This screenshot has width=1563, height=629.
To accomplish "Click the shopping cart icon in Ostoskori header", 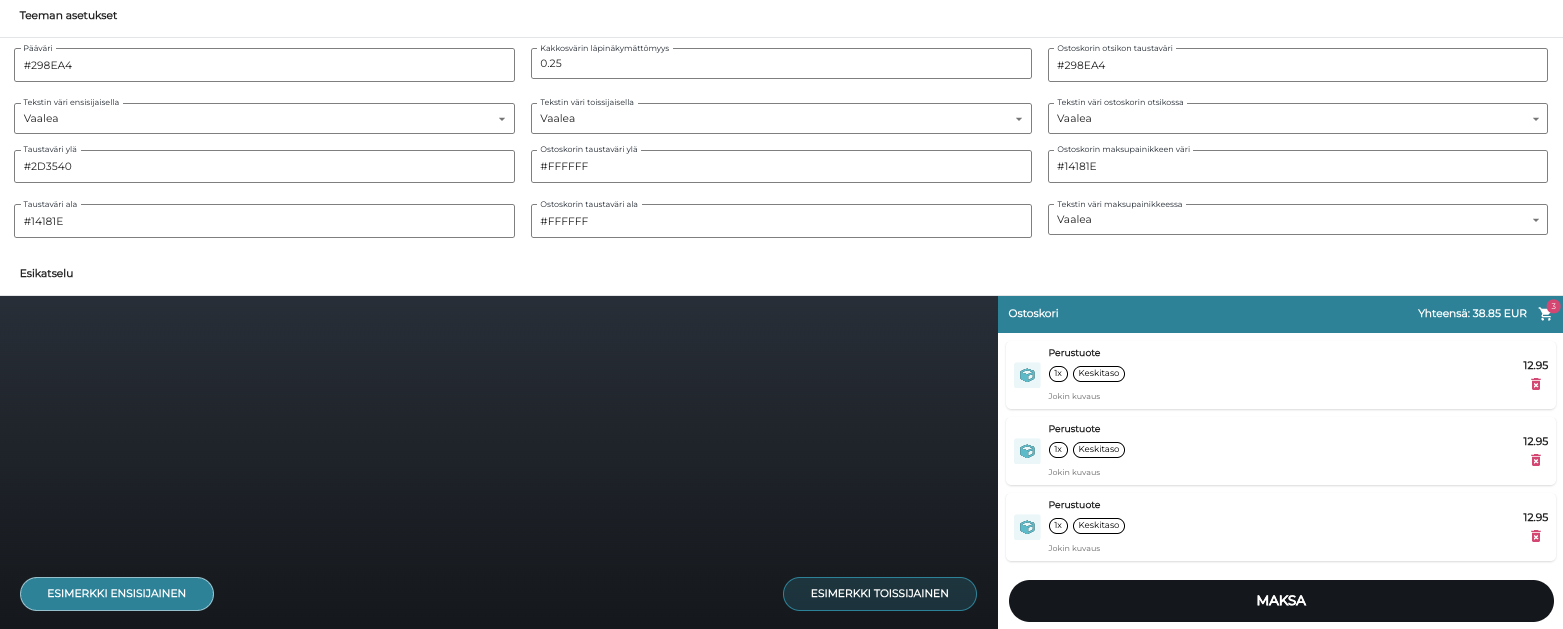I will click(x=1545, y=314).
